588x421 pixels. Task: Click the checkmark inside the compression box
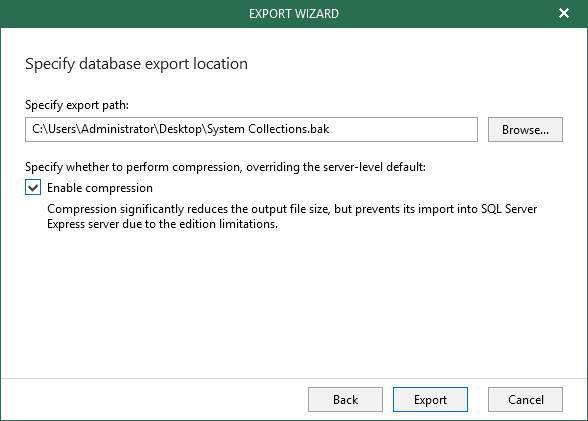(33, 187)
